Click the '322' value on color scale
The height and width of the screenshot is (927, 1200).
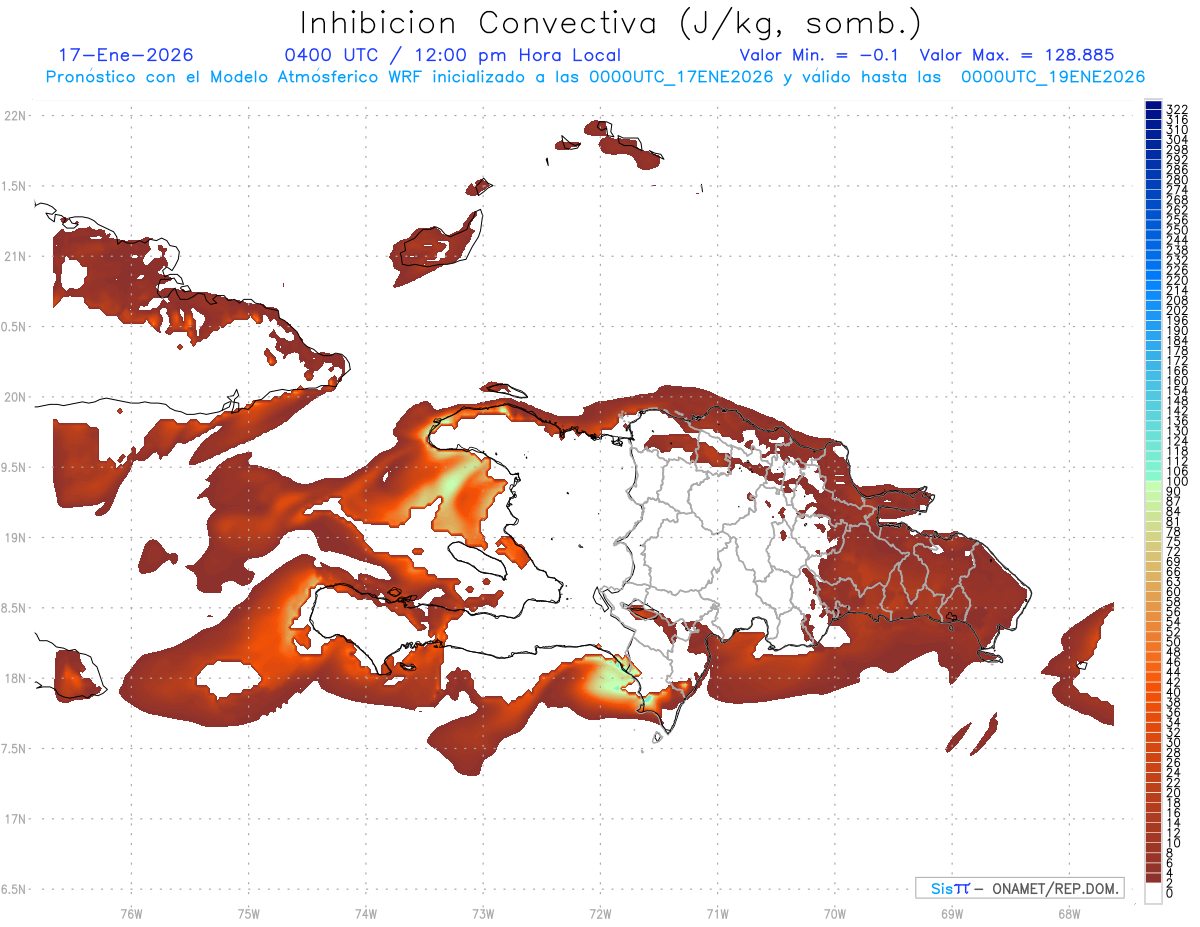coord(1176,109)
